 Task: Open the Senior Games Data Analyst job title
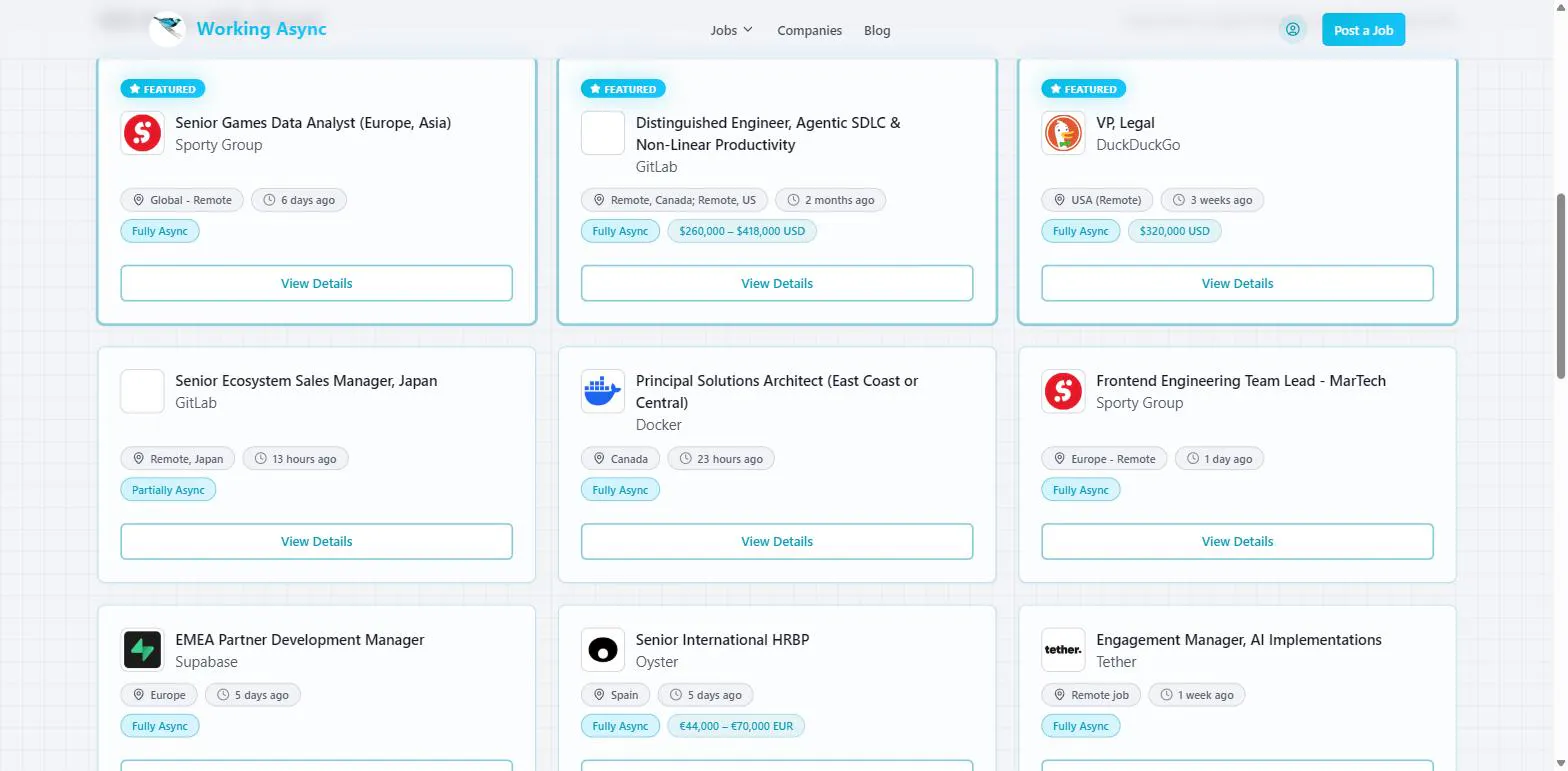tap(313, 123)
